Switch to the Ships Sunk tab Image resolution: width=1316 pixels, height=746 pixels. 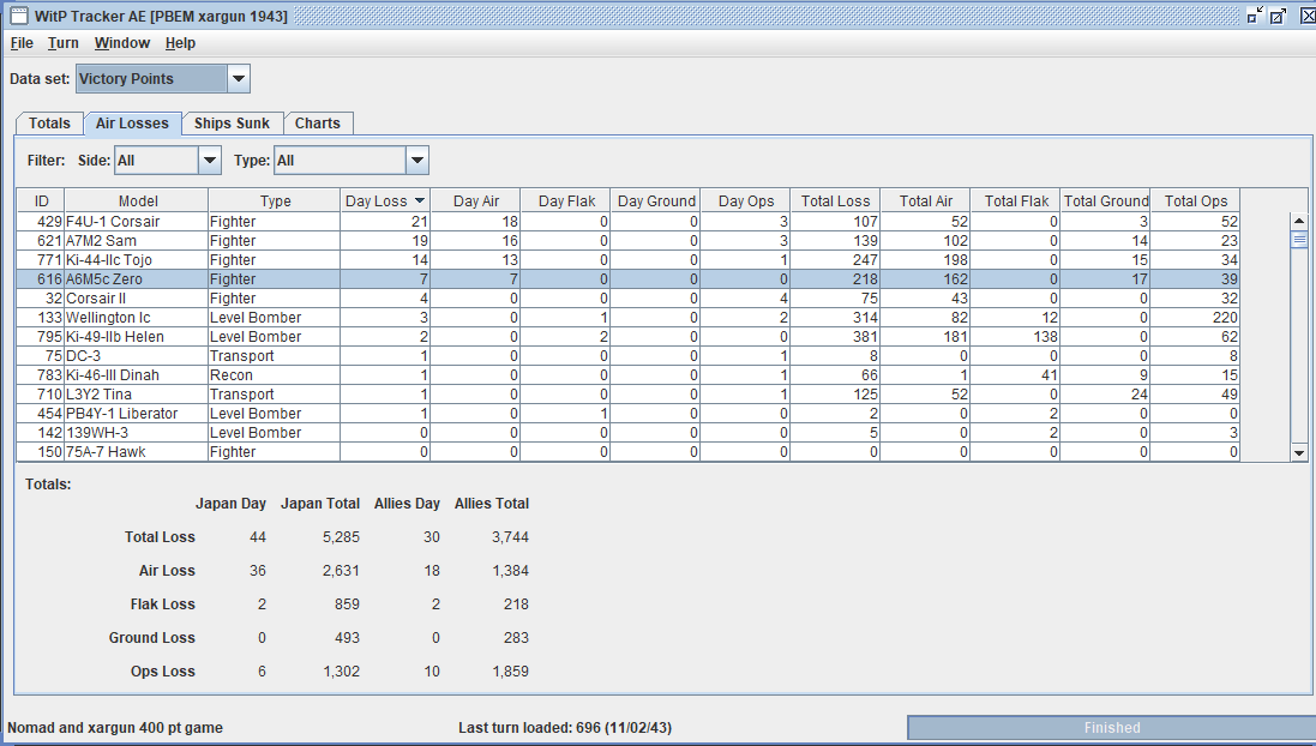click(x=232, y=123)
